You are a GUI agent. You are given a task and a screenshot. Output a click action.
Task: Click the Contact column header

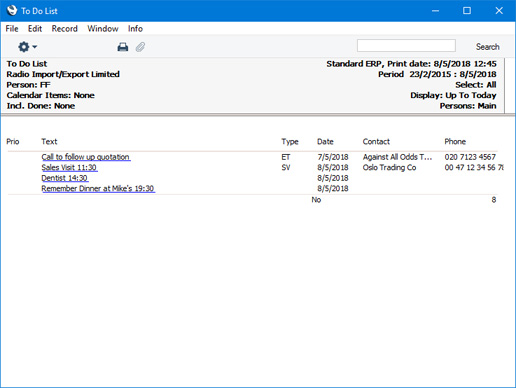point(376,141)
